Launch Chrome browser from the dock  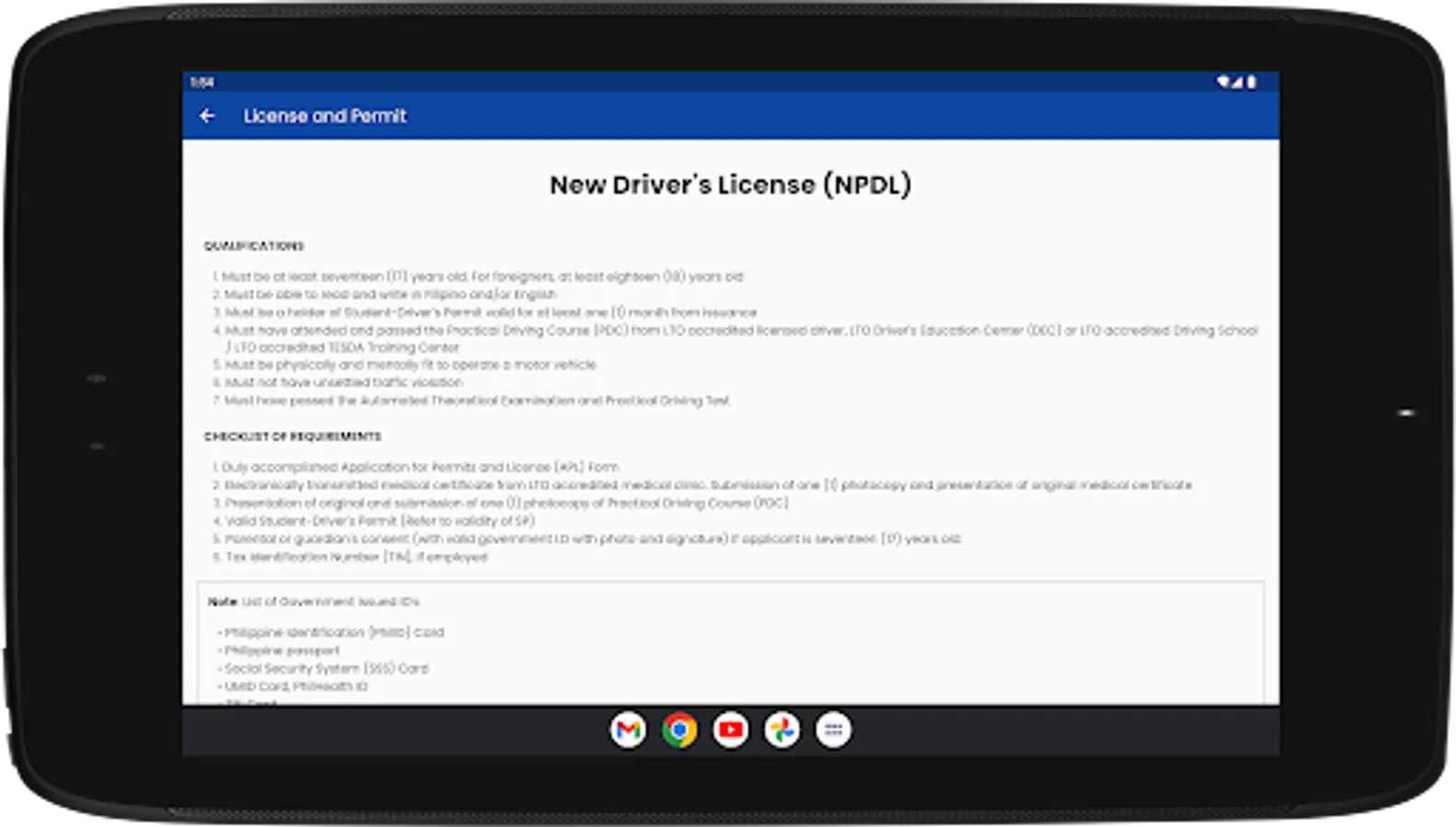[x=679, y=730]
